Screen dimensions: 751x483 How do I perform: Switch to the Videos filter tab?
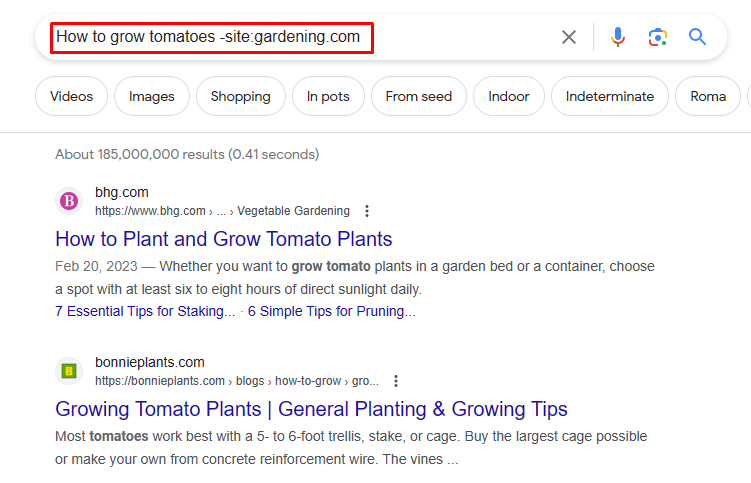click(71, 97)
